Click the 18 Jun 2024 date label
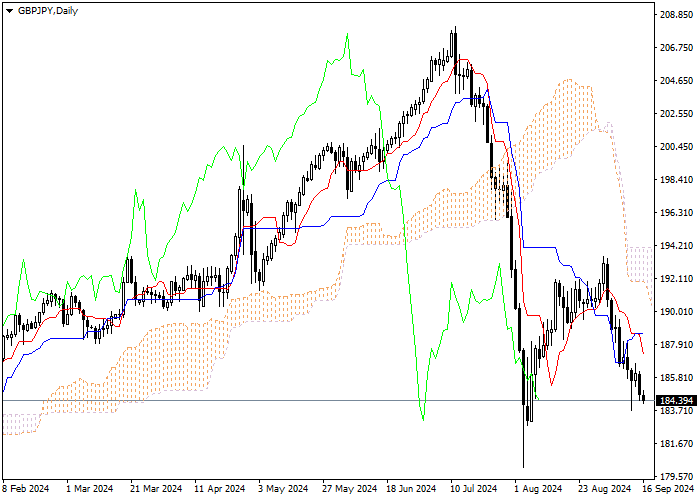Screen dimensions: 700x500 [x=411, y=489]
